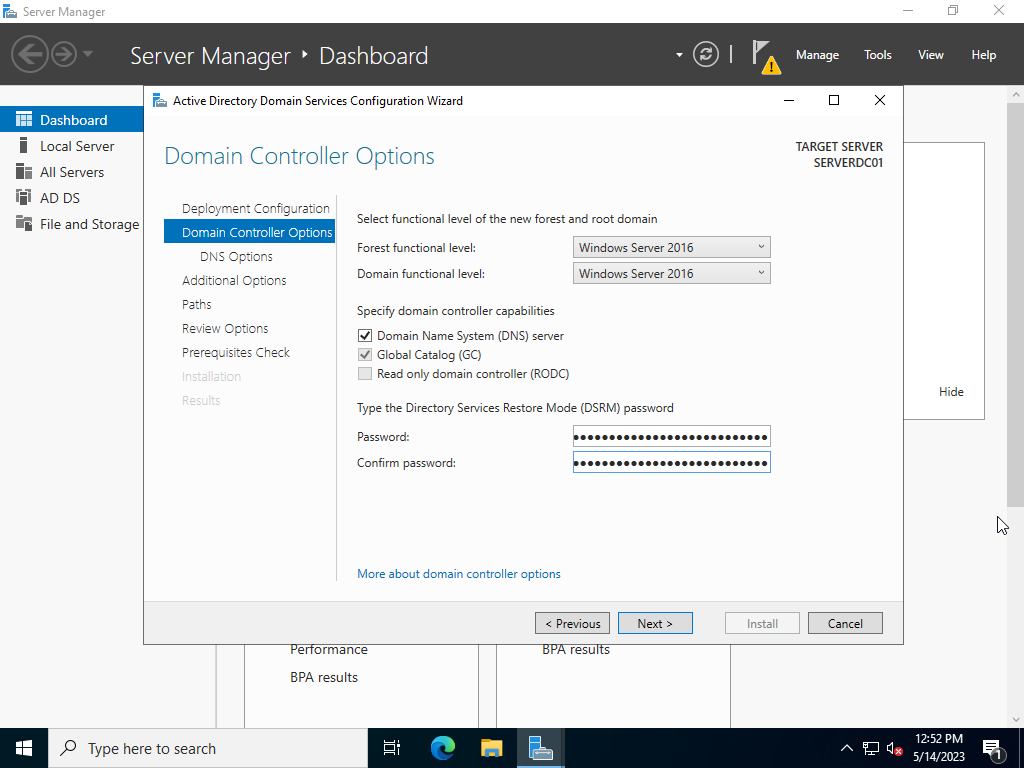Open More about domain controller options link

tap(459, 574)
